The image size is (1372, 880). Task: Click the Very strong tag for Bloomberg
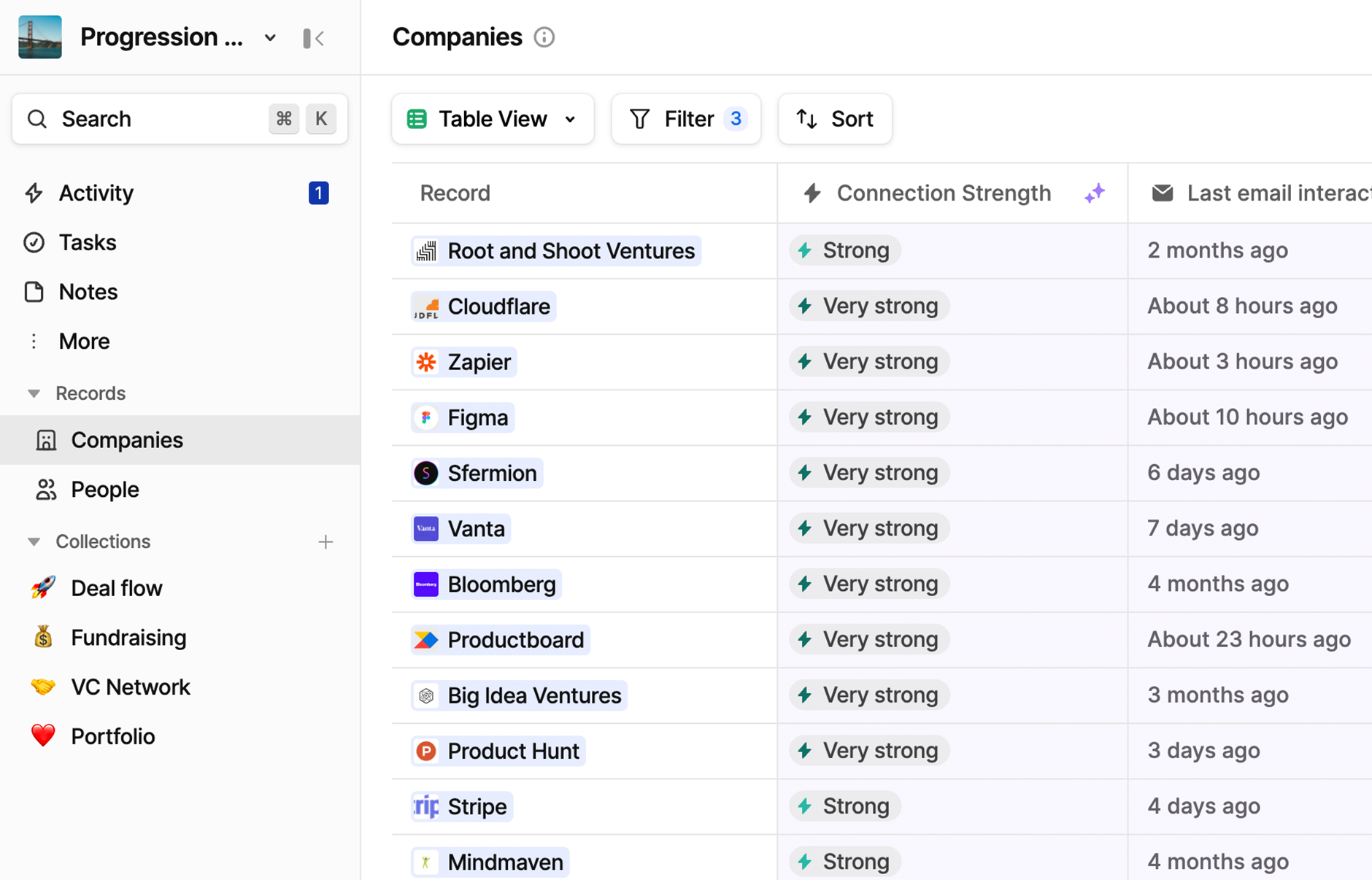tap(869, 584)
